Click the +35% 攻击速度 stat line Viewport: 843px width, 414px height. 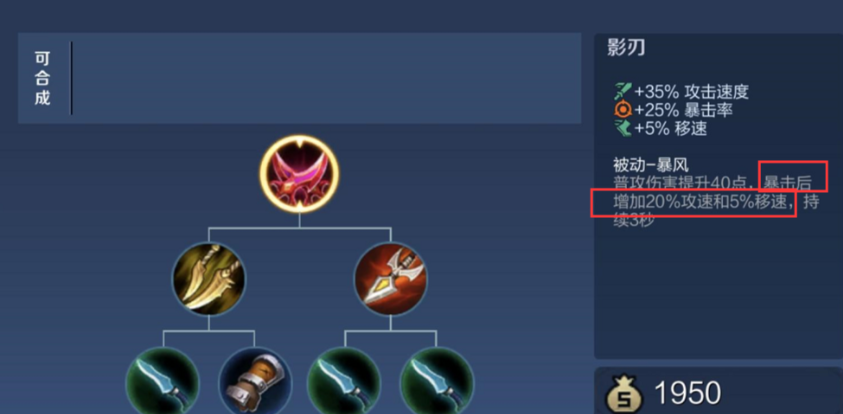[681, 91]
